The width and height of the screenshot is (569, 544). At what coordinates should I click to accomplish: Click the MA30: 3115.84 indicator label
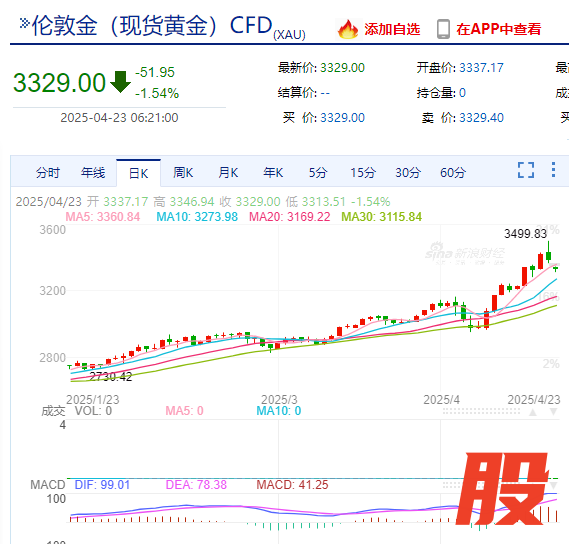(382, 217)
